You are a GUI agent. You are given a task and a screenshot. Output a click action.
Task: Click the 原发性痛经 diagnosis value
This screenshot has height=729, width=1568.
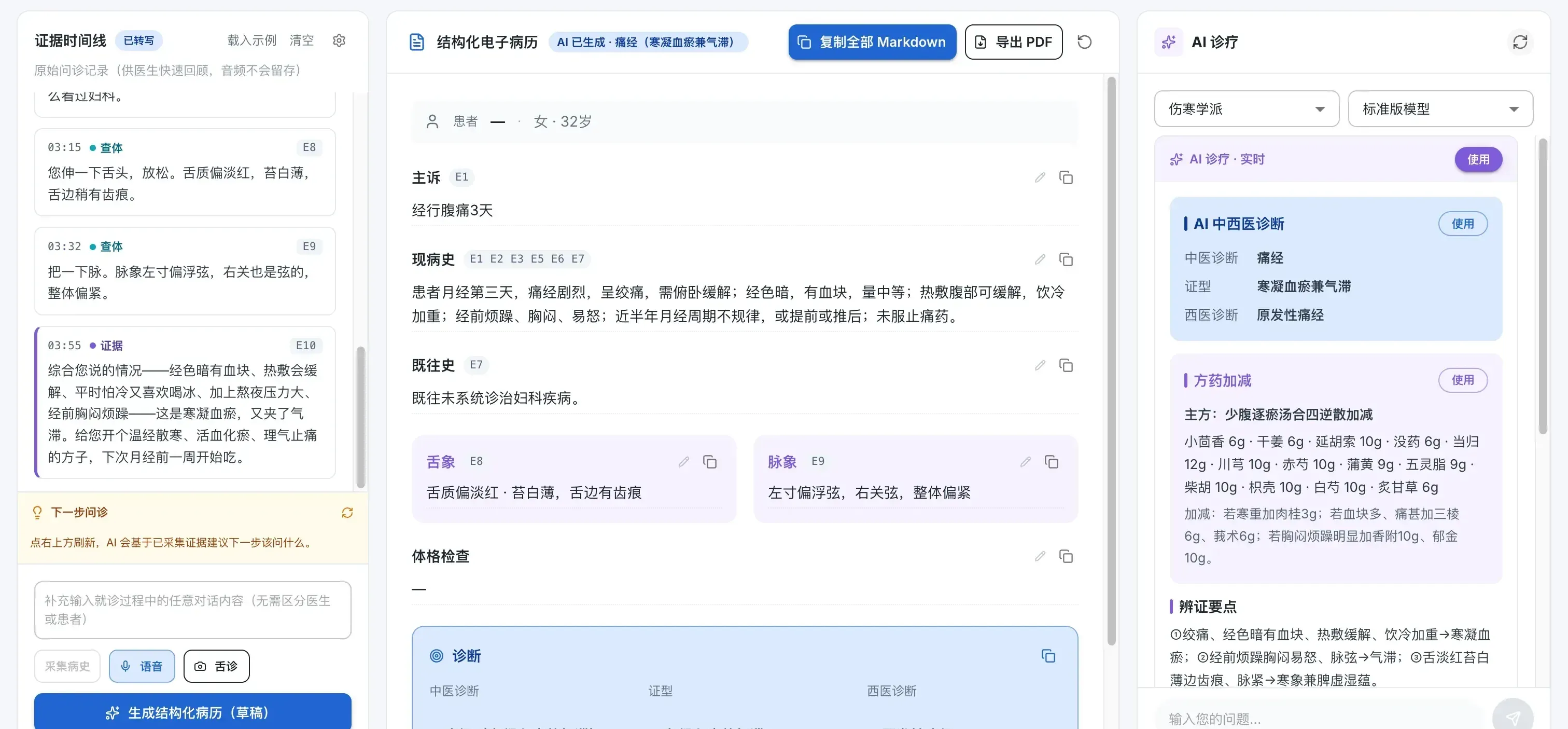1291,315
